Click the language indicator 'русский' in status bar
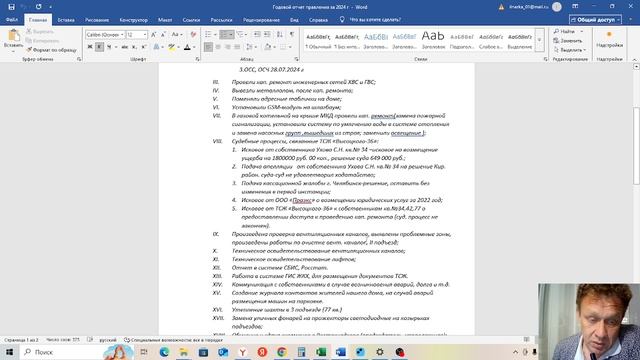This screenshot has width=640, height=360. 108,340
